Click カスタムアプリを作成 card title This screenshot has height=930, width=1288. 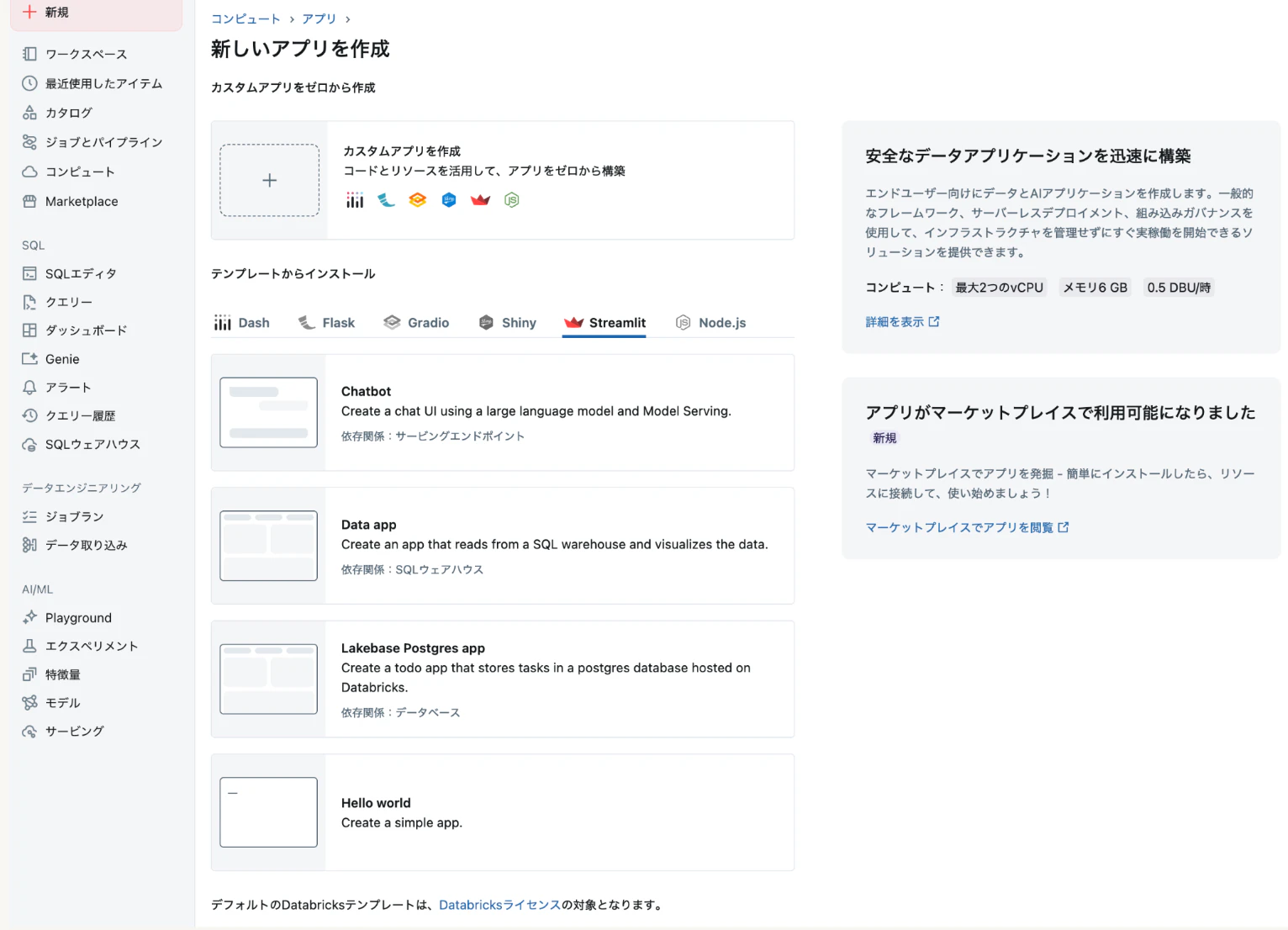[x=402, y=151]
